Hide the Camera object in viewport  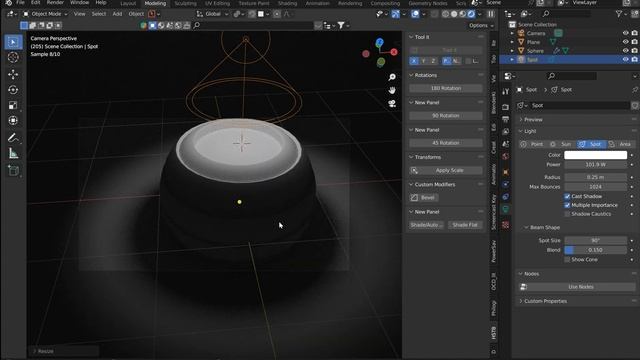pyautogui.click(x=625, y=33)
